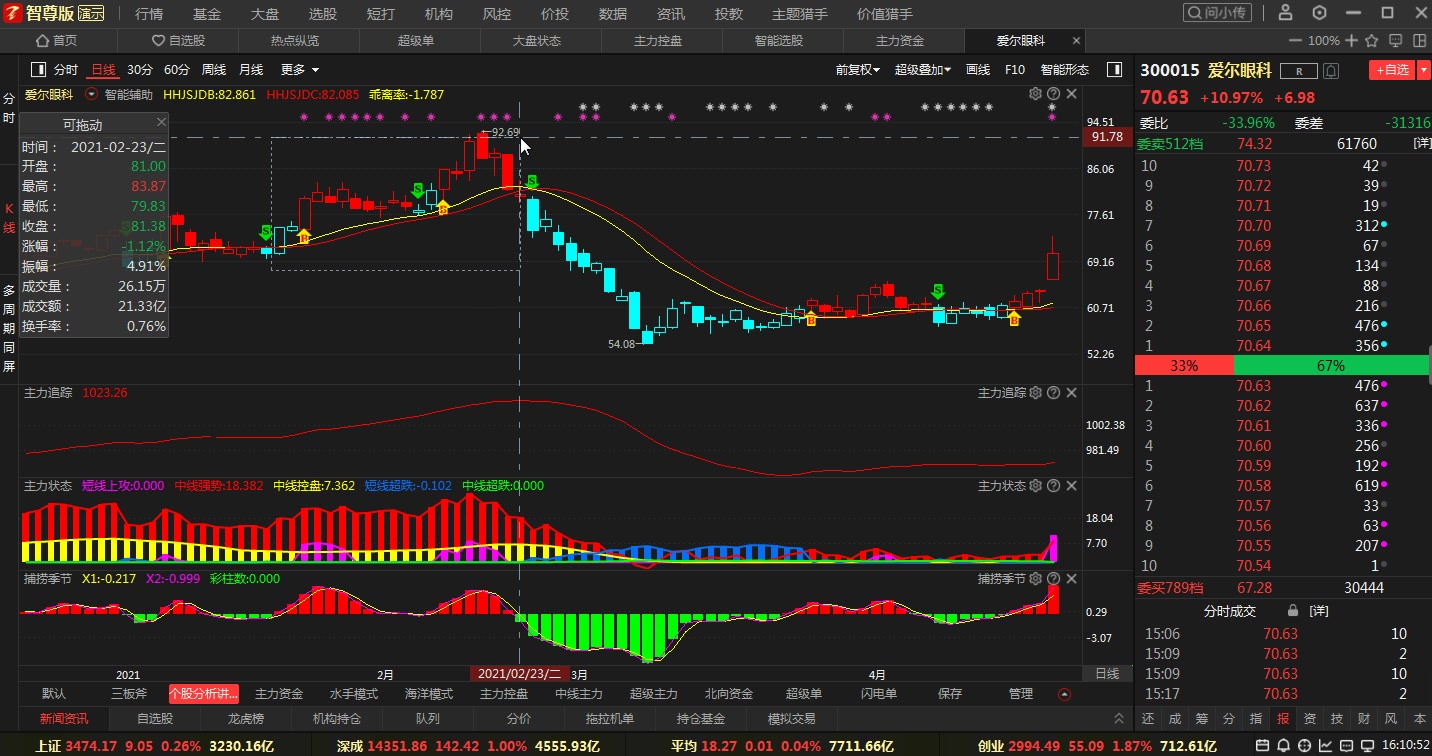Click the 33% red sell ratio bar
Screen dimensions: 1432x756
point(1184,366)
